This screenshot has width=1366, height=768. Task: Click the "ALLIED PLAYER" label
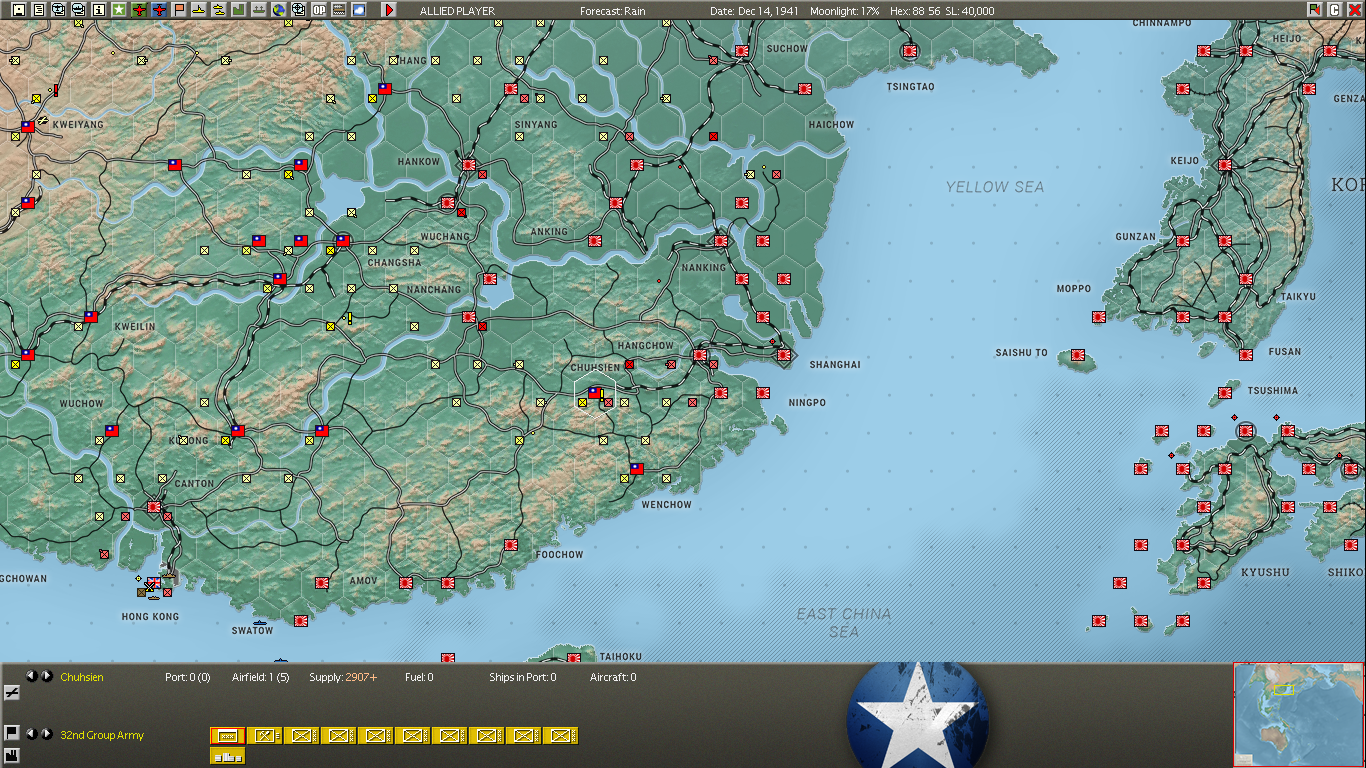pos(457,11)
